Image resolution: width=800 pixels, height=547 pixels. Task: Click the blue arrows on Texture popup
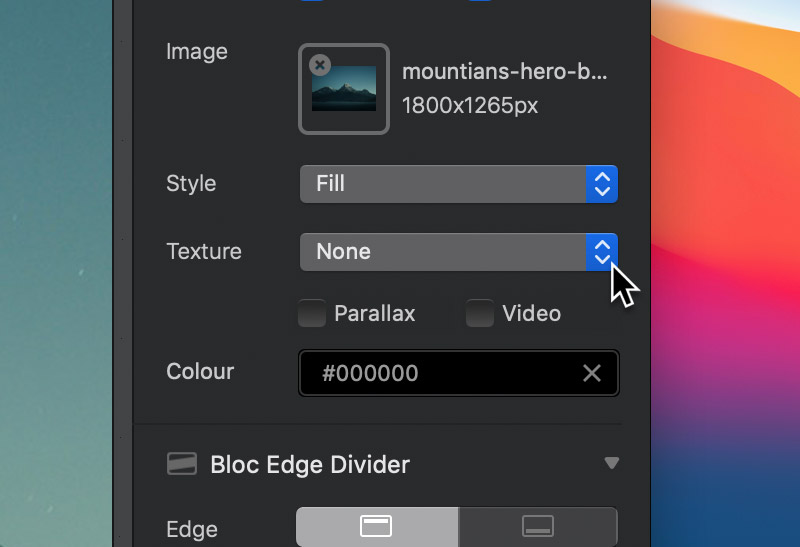point(602,252)
